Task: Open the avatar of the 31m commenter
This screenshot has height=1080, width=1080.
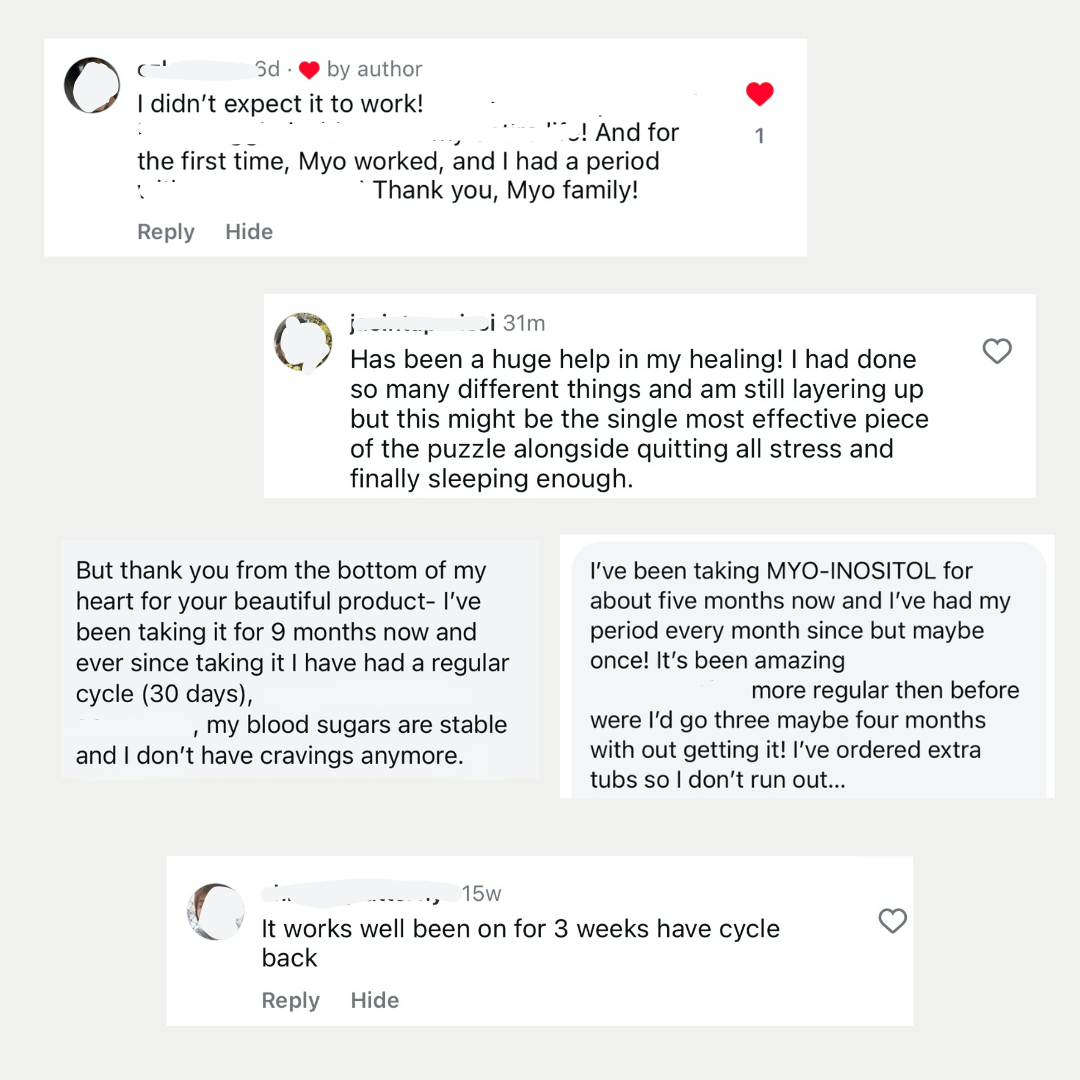Action: pos(303,341)
